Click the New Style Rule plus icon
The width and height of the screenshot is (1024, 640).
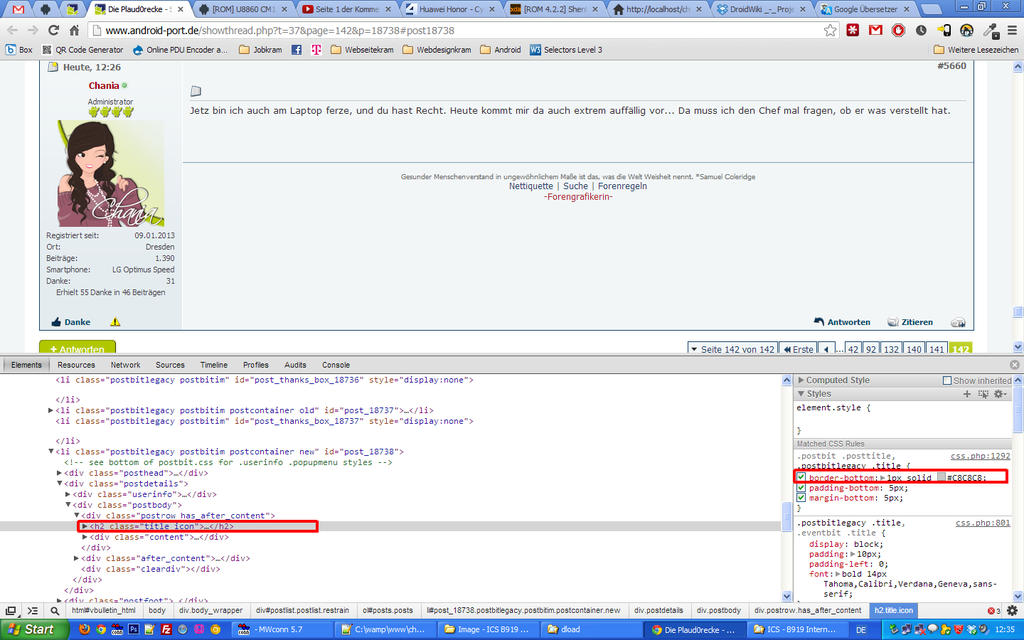pos(967,394)
